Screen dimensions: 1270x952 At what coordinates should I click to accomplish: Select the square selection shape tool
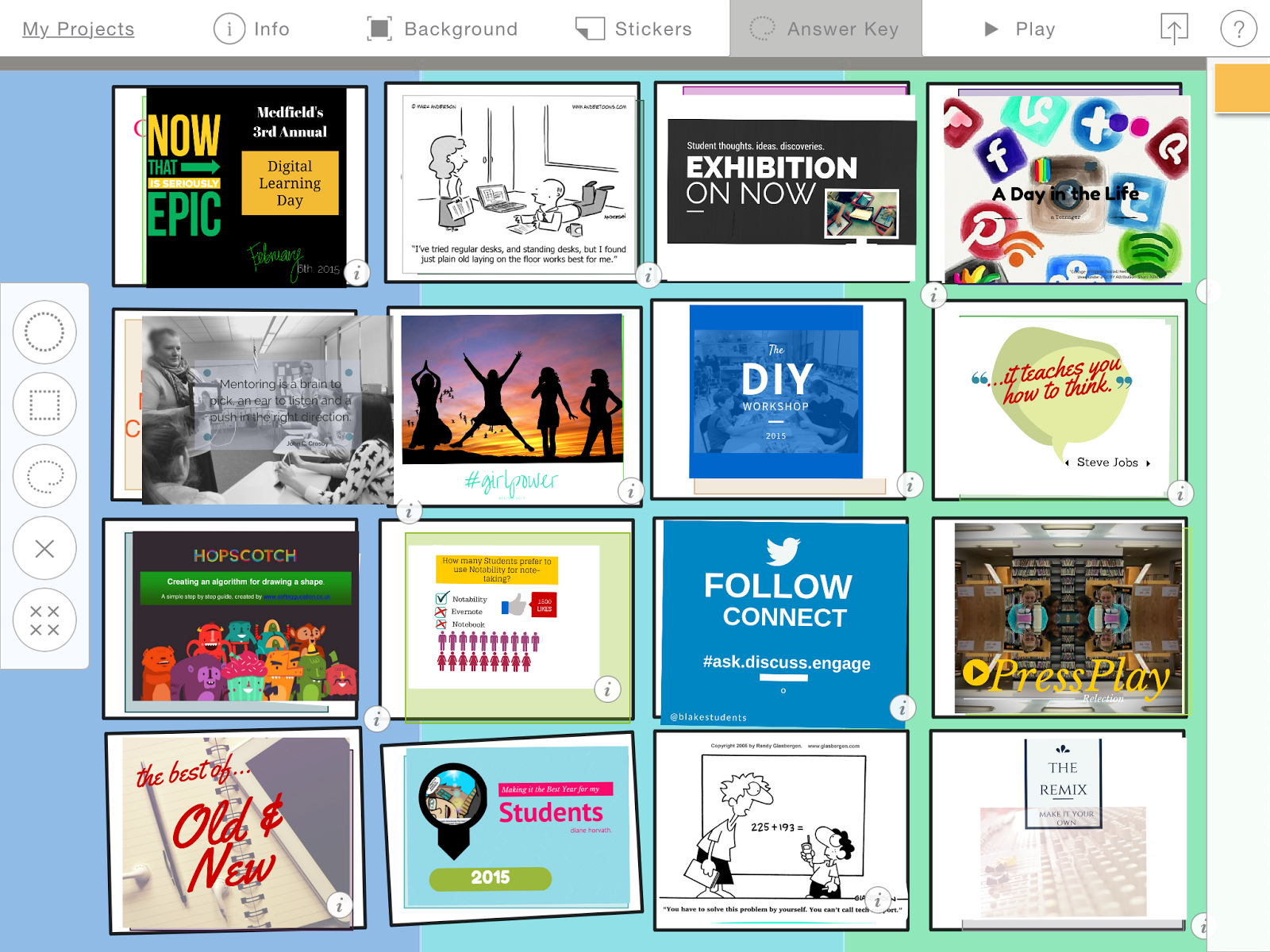(x=44, y=405)
